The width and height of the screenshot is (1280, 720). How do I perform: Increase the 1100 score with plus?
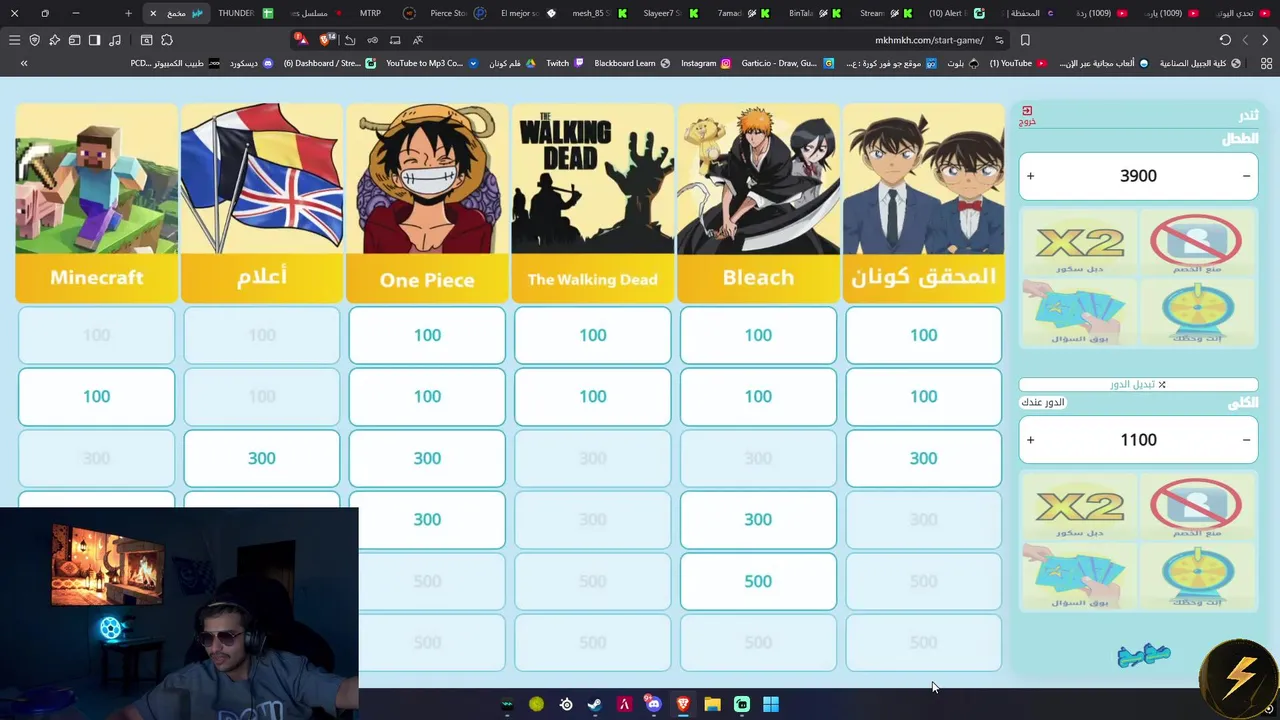pos(1030,440)
